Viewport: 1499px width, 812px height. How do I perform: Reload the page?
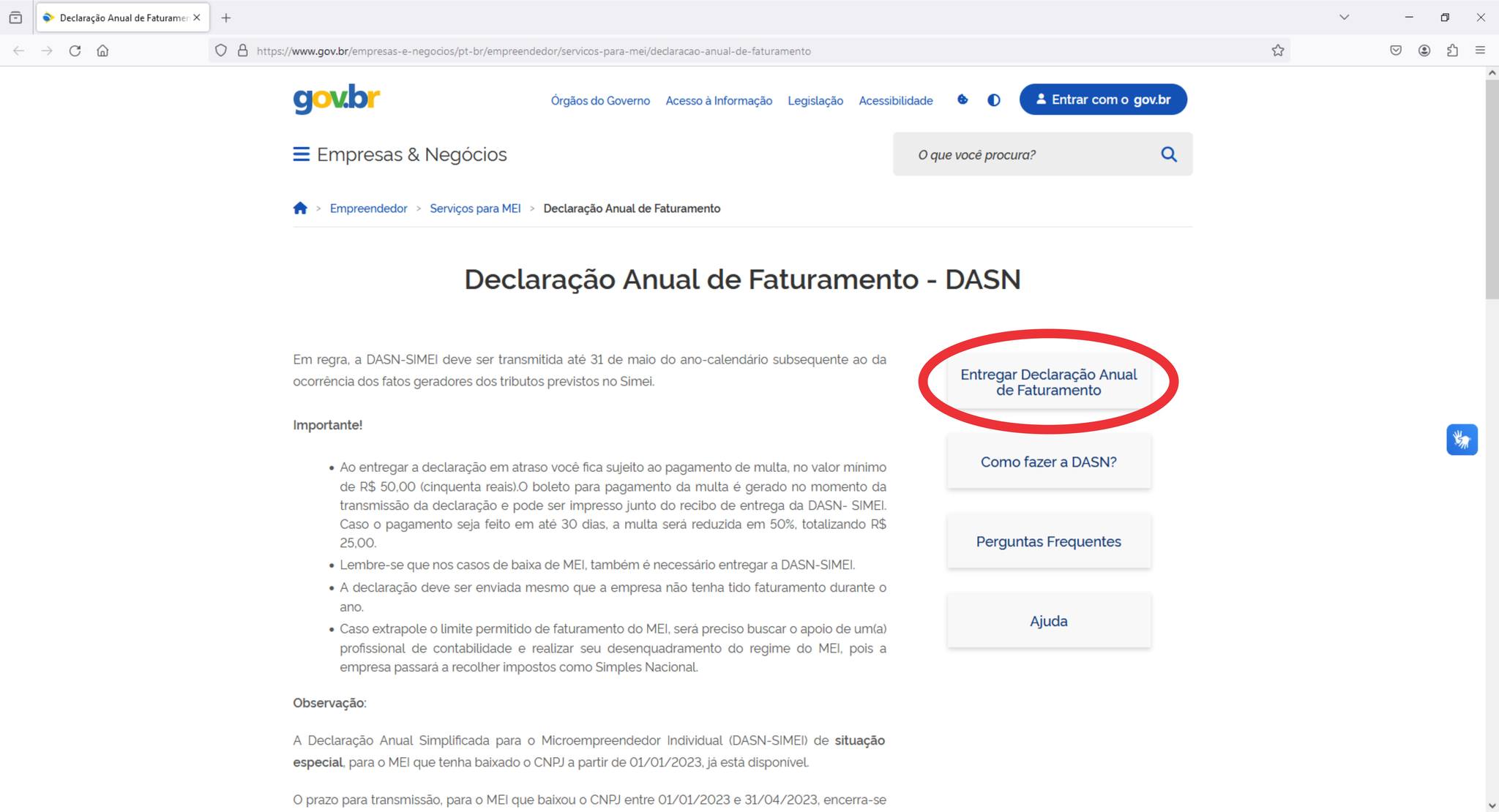75,50
